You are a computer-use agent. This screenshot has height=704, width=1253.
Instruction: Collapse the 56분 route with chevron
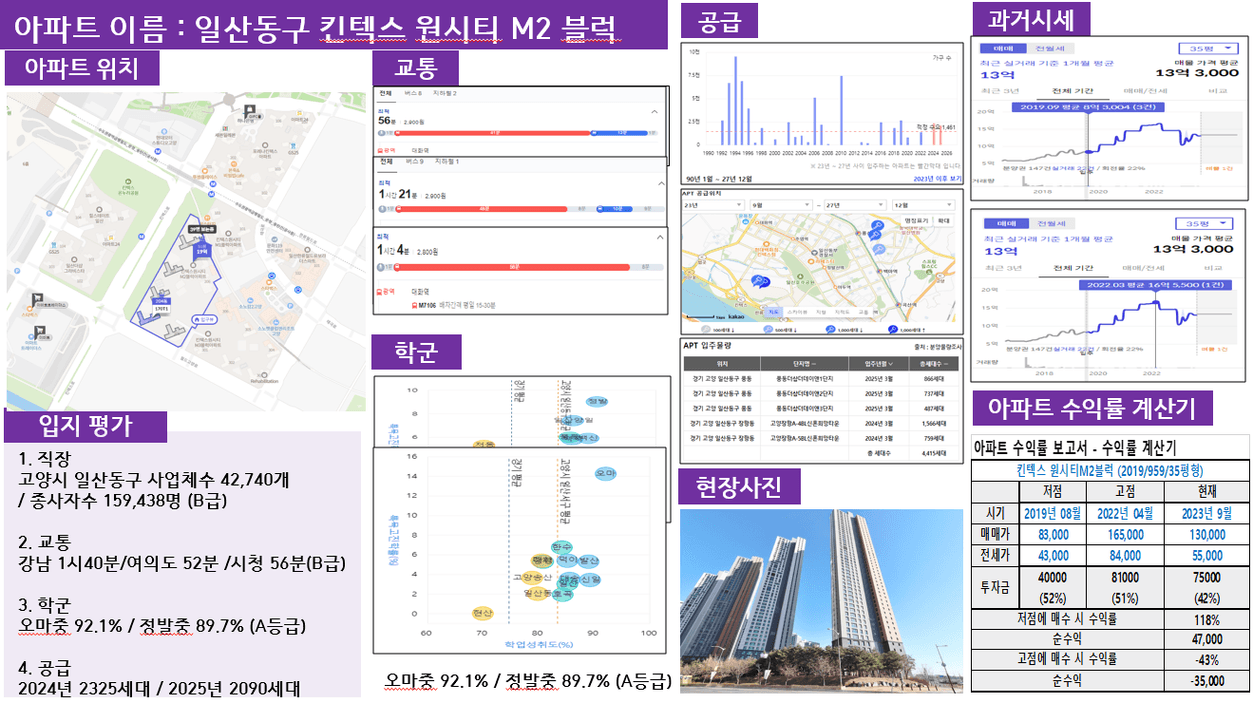655,112
